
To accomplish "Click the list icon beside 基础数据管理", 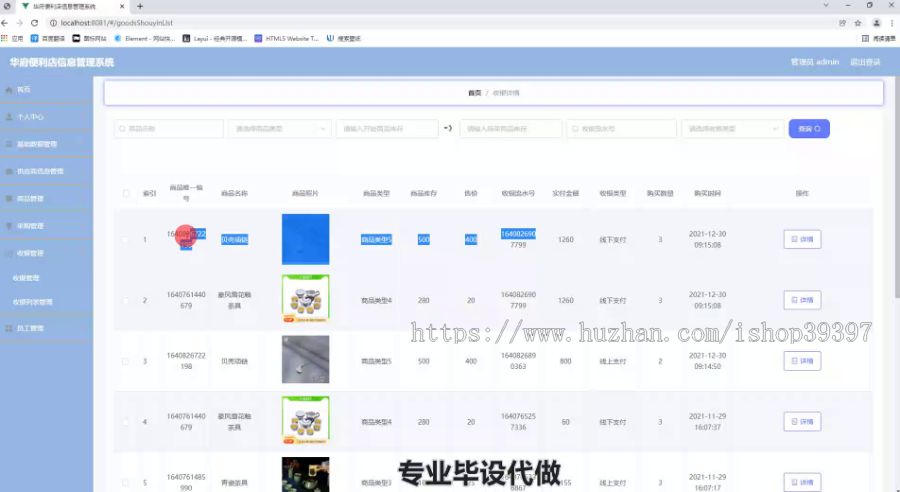I will [9, 144].
